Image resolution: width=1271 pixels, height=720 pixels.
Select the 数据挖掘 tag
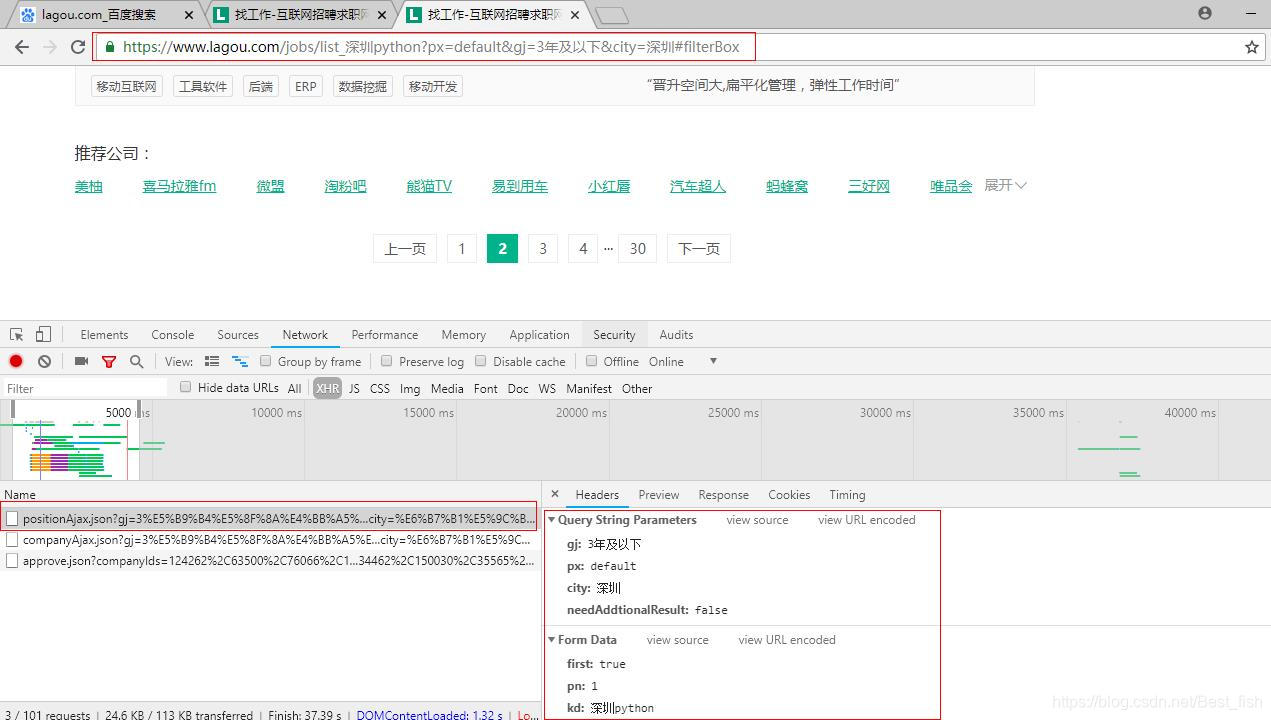pos(362,87)
